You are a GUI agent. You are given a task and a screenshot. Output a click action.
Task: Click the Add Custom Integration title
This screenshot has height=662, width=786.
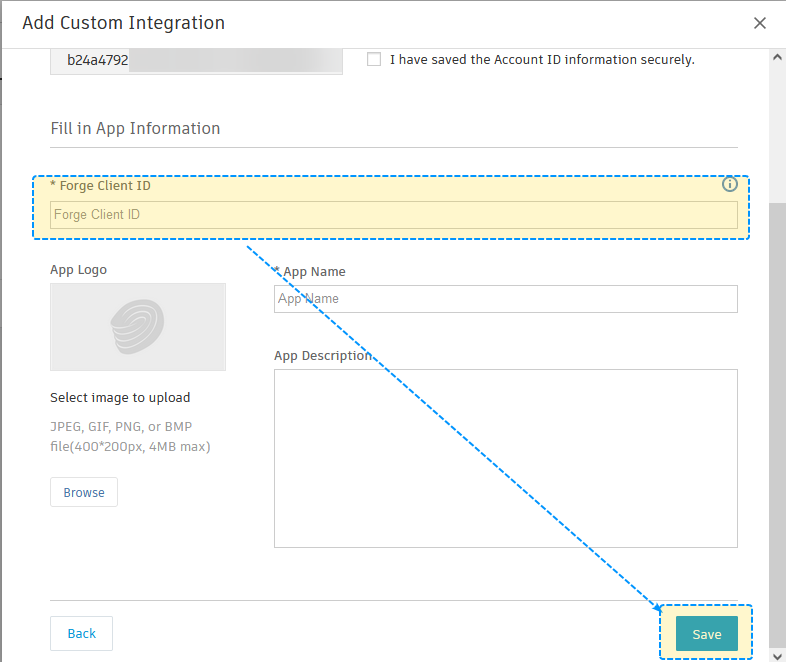pos(123,23)
